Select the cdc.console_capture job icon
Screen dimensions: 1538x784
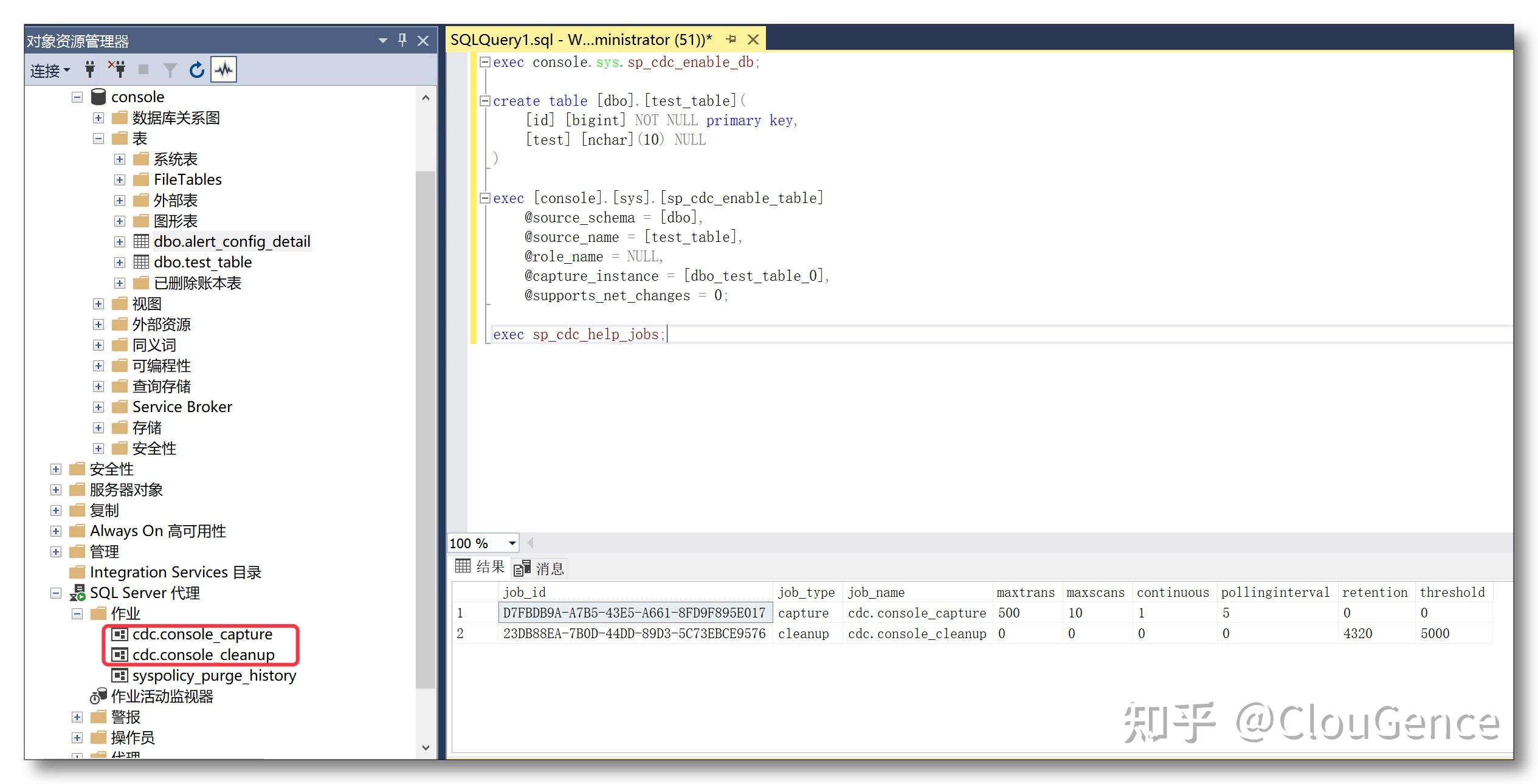[x=119, y=634]
